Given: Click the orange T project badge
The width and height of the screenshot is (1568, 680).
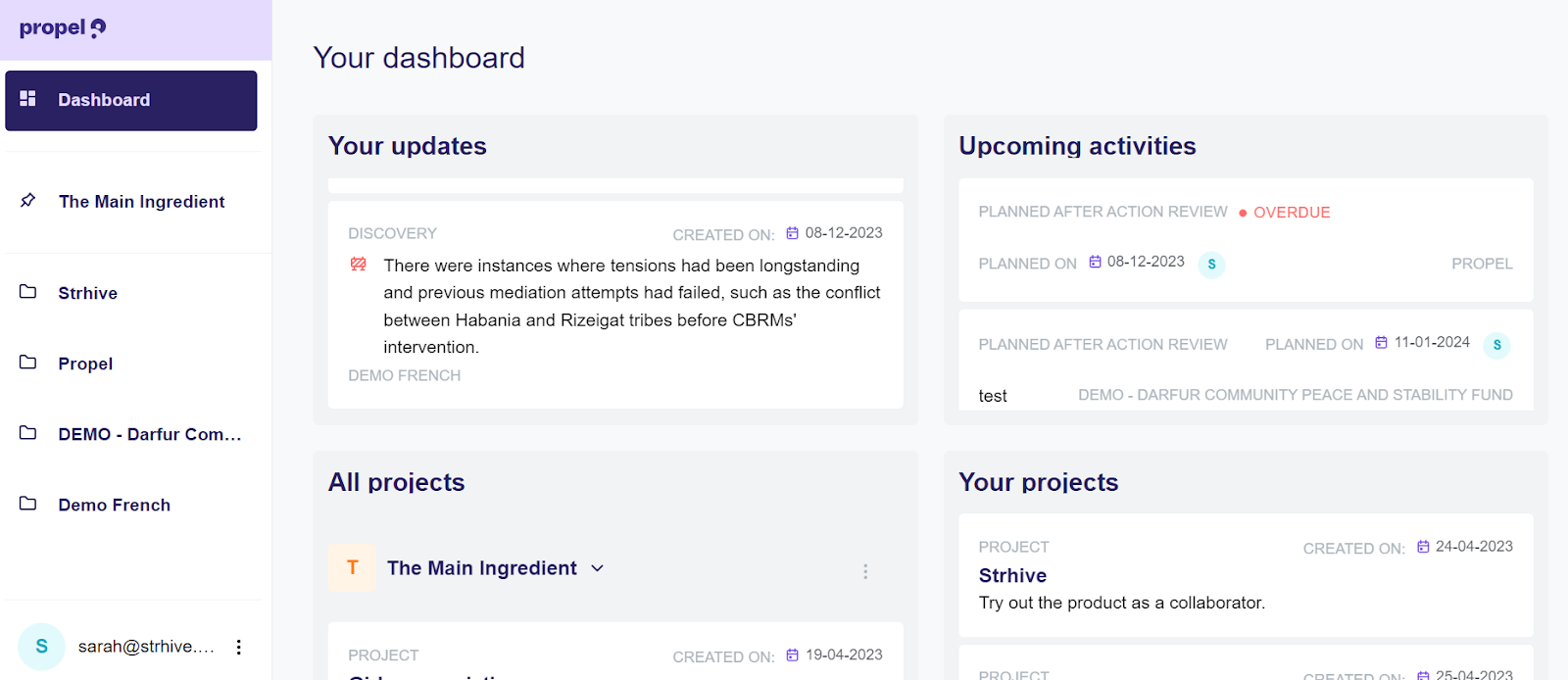Looking at the screenshot, I should pos(353,568).
